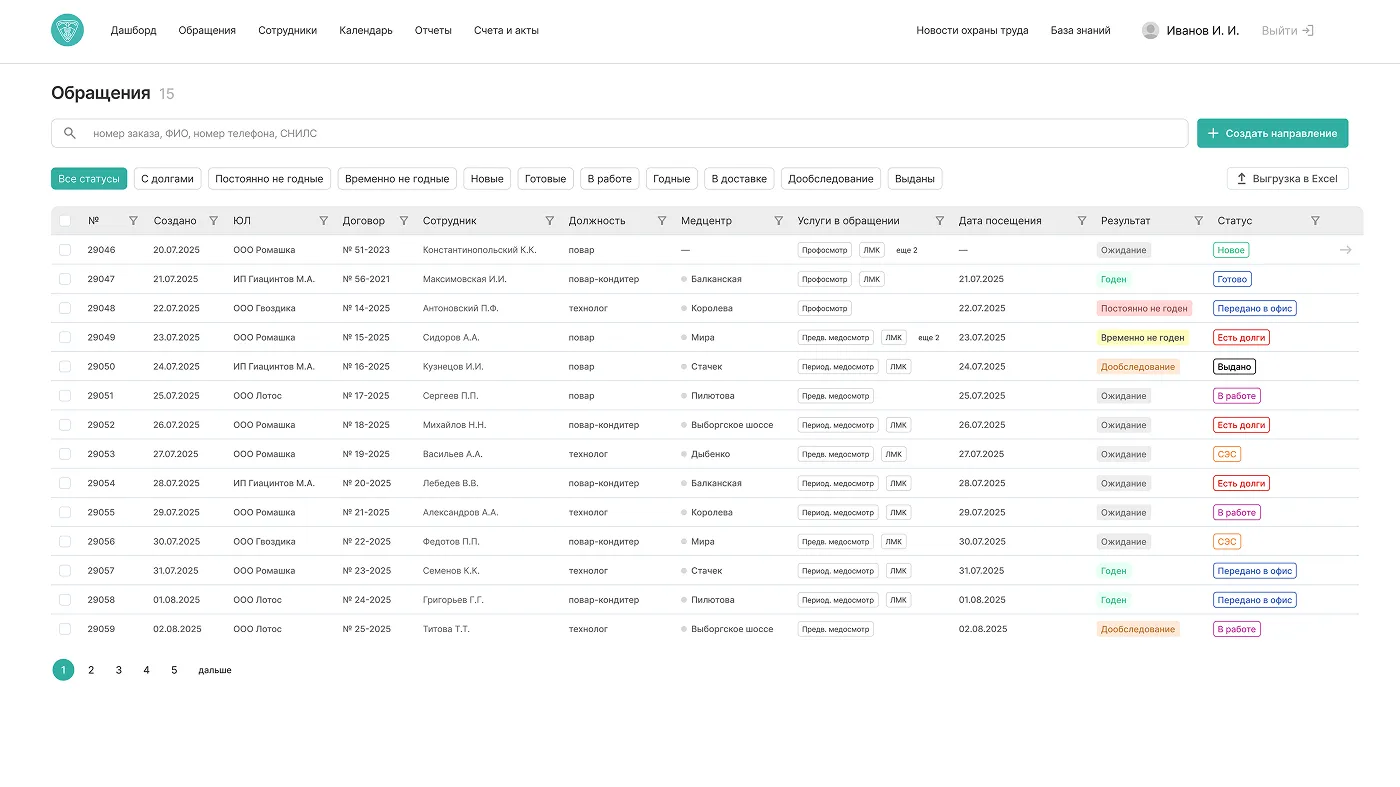Click the yellow «Временно не годен» badge
The image size is (1400, 787).
click(x=1142, y=338)
